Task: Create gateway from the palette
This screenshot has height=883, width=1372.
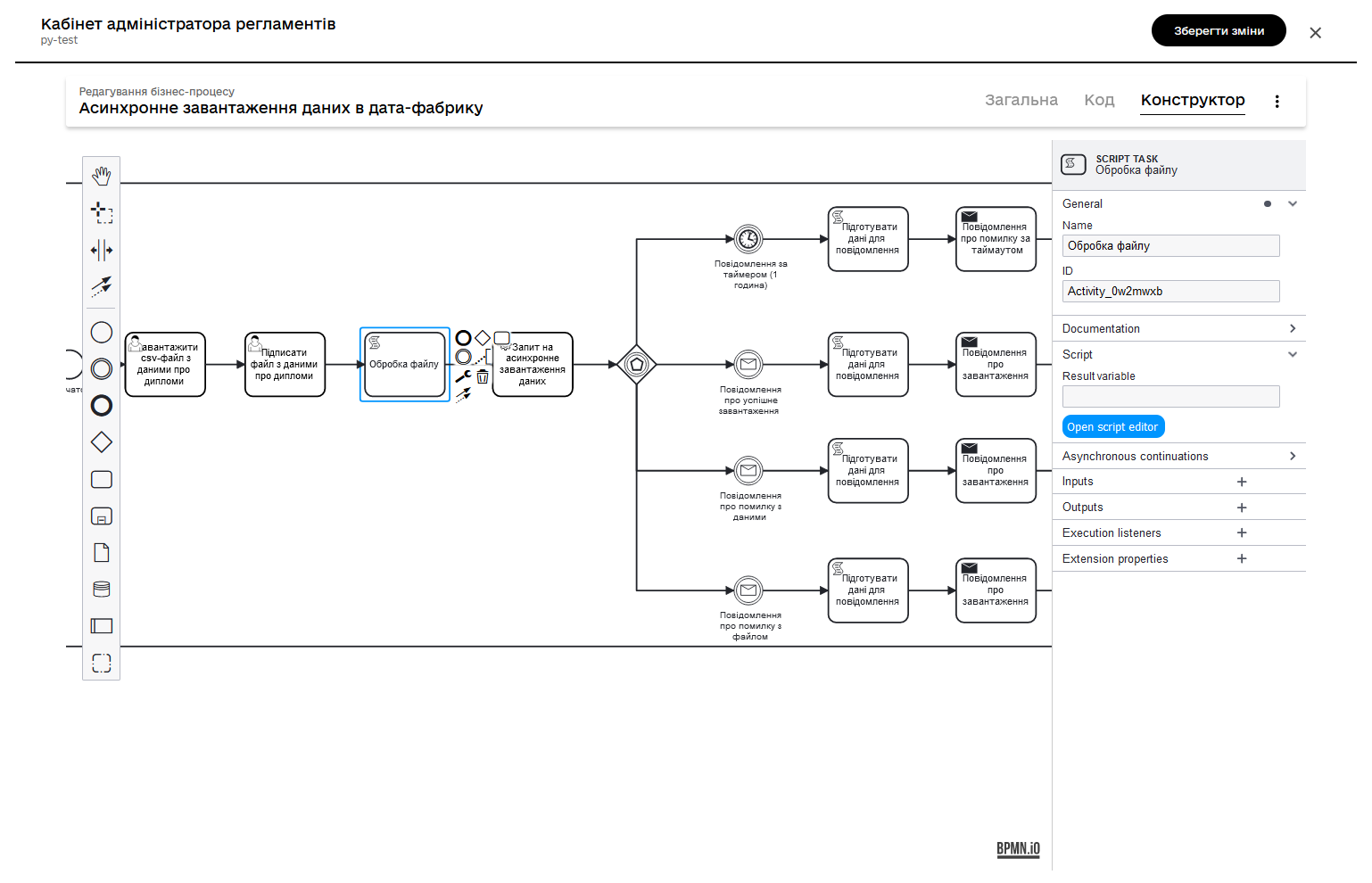Action: coord(102,442)
